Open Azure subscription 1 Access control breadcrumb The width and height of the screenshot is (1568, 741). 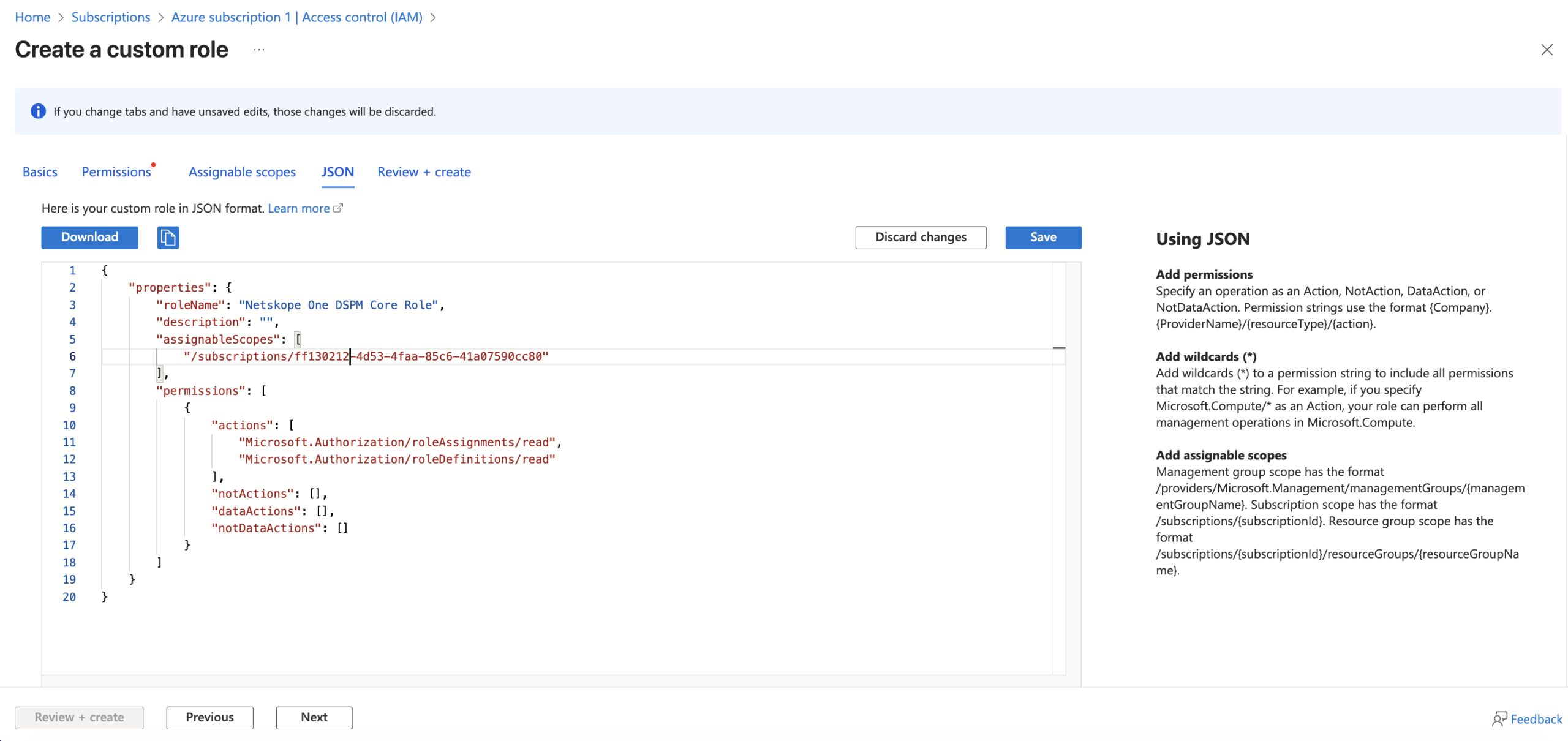point(296,17)
